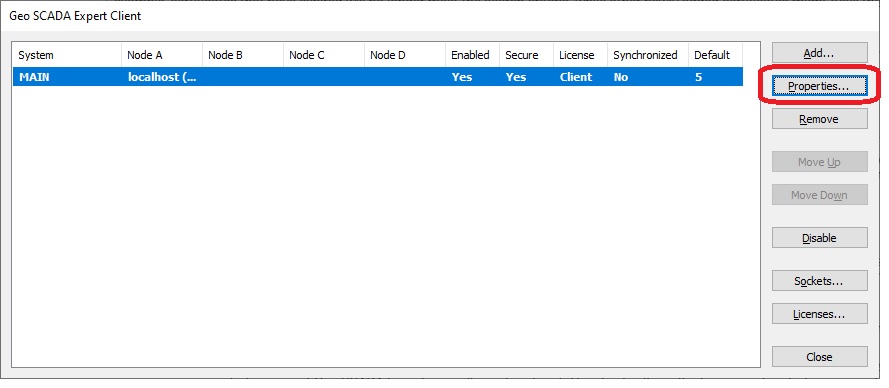
Task: Sort by the Secure column header
Action: click(526, 55)
